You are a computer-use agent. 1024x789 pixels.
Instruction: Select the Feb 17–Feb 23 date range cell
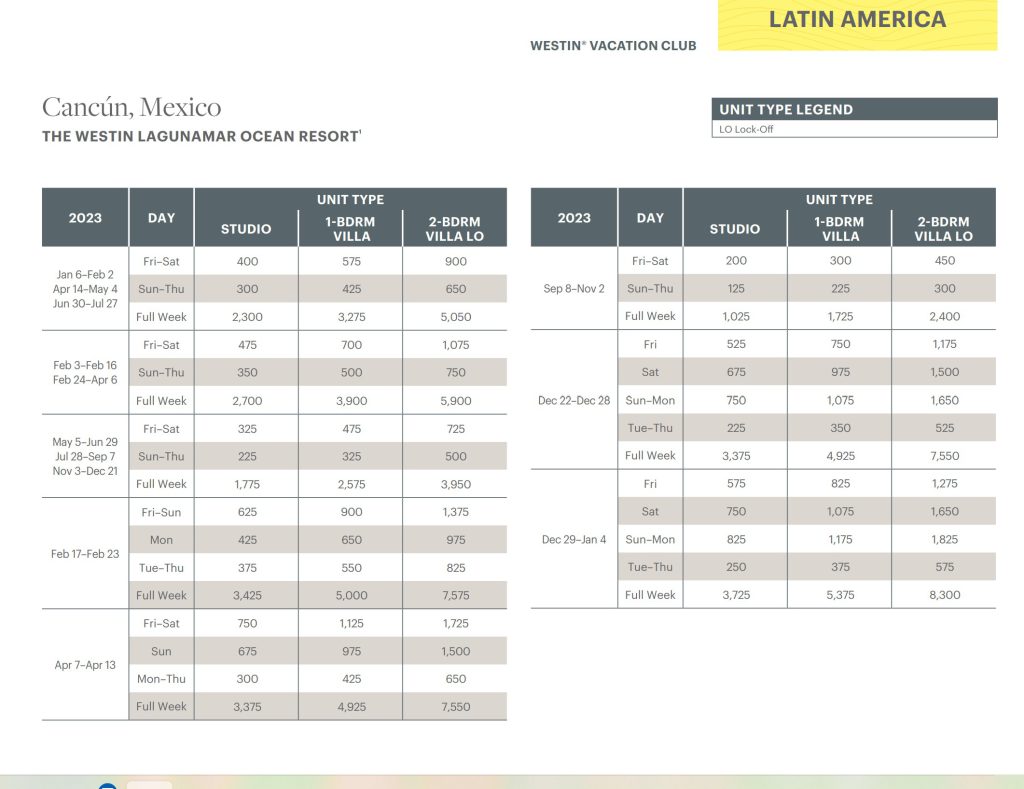click(x=85, y=554)
